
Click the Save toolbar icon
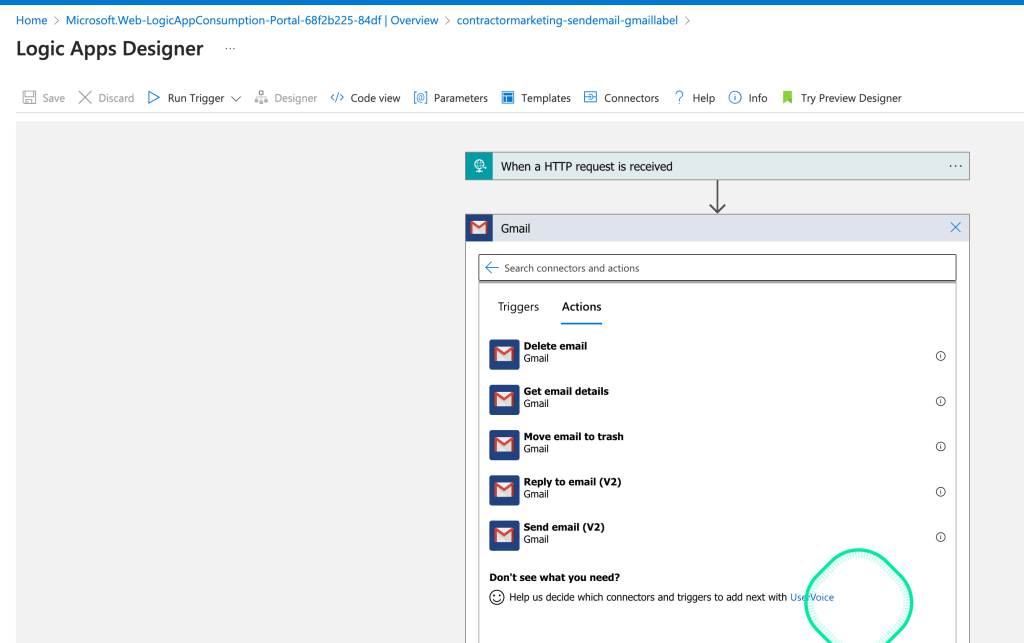pyautogui.click(x=29, y=98)
